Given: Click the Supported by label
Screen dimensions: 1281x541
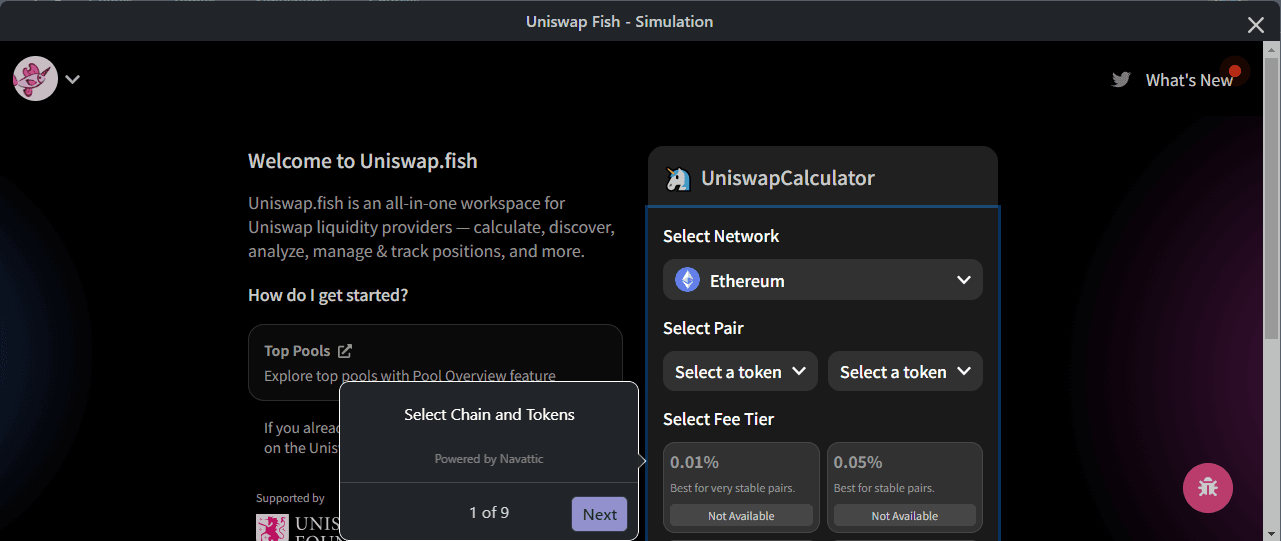Looking at the screenshot, I should coord(290,498).
